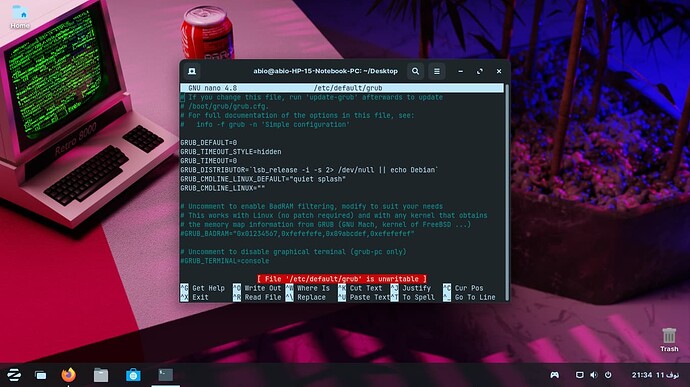
Task: Select the Terminal taskbar icon
Action: 165,375
